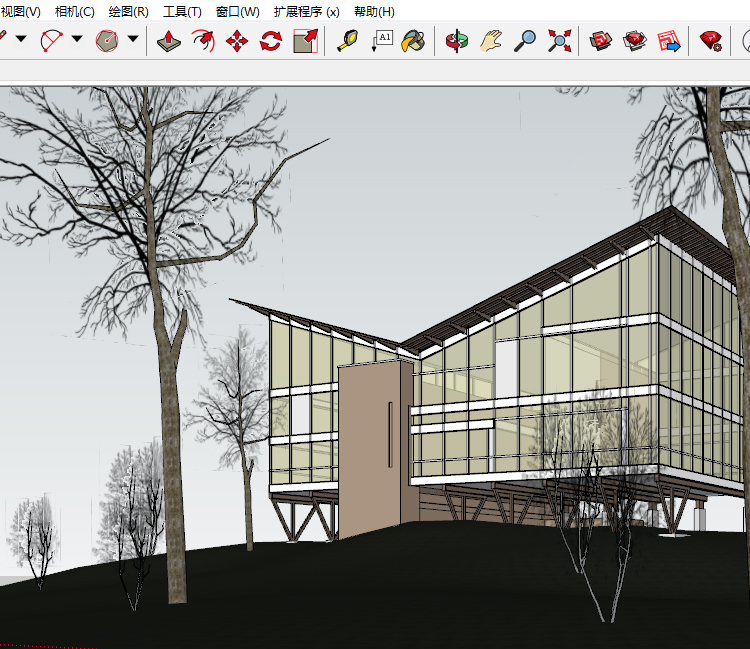Viewport: 750px width, 649px height.
Task: Select the Scale tool
Action: click(x=305, y=41)
